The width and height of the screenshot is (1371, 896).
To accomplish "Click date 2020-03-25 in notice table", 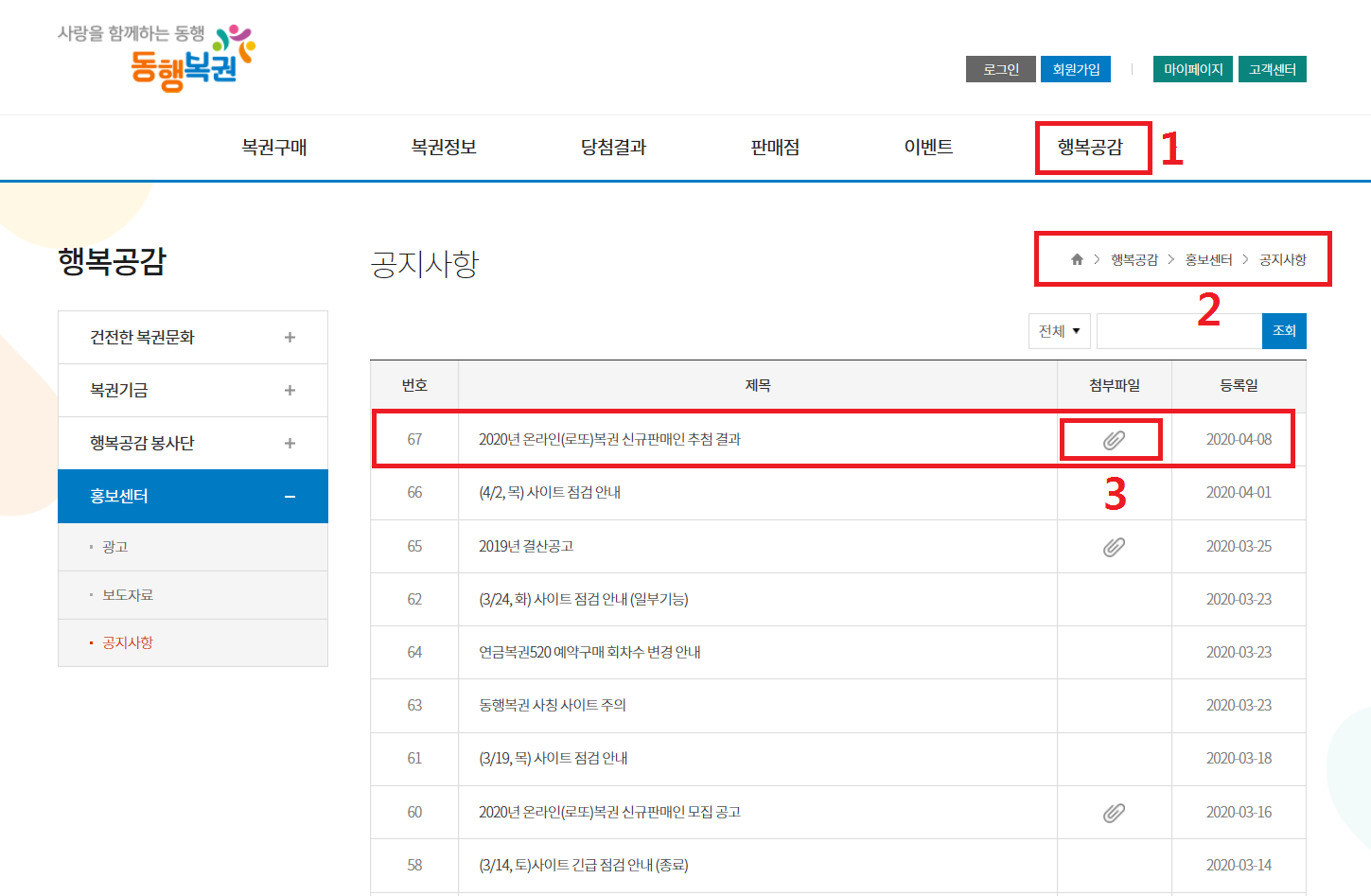I will pyautogui.click(x=1239, y=546).
